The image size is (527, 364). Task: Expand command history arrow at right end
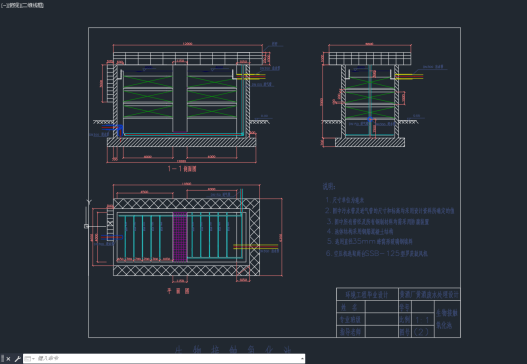tap(302, 359)
